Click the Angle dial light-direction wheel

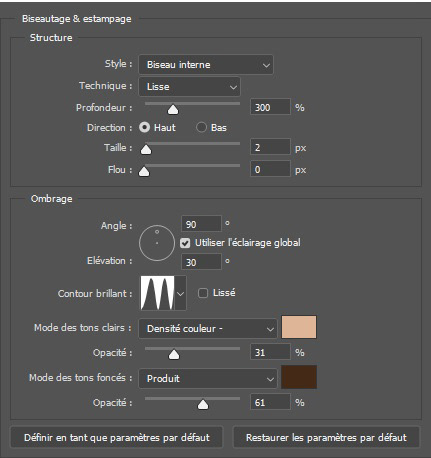[157, 243]
